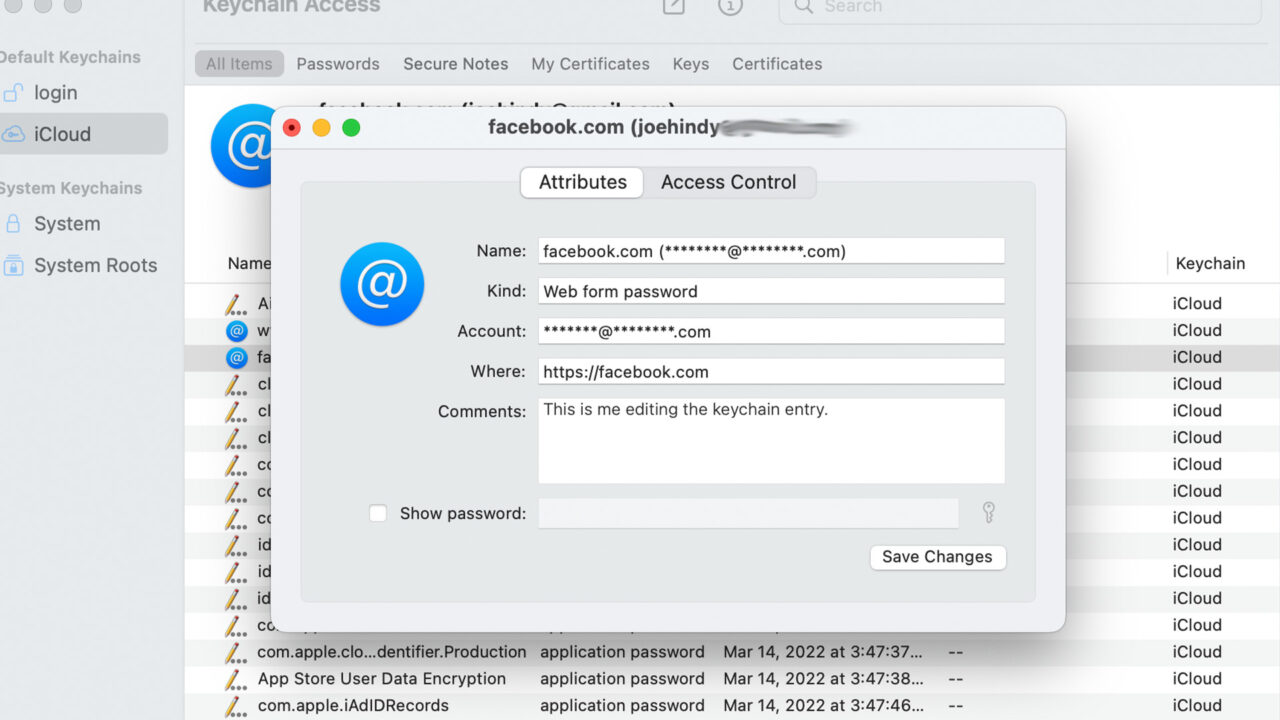Switch to the Access Control tab
The image size is (1280, 720).
(728, 182)
